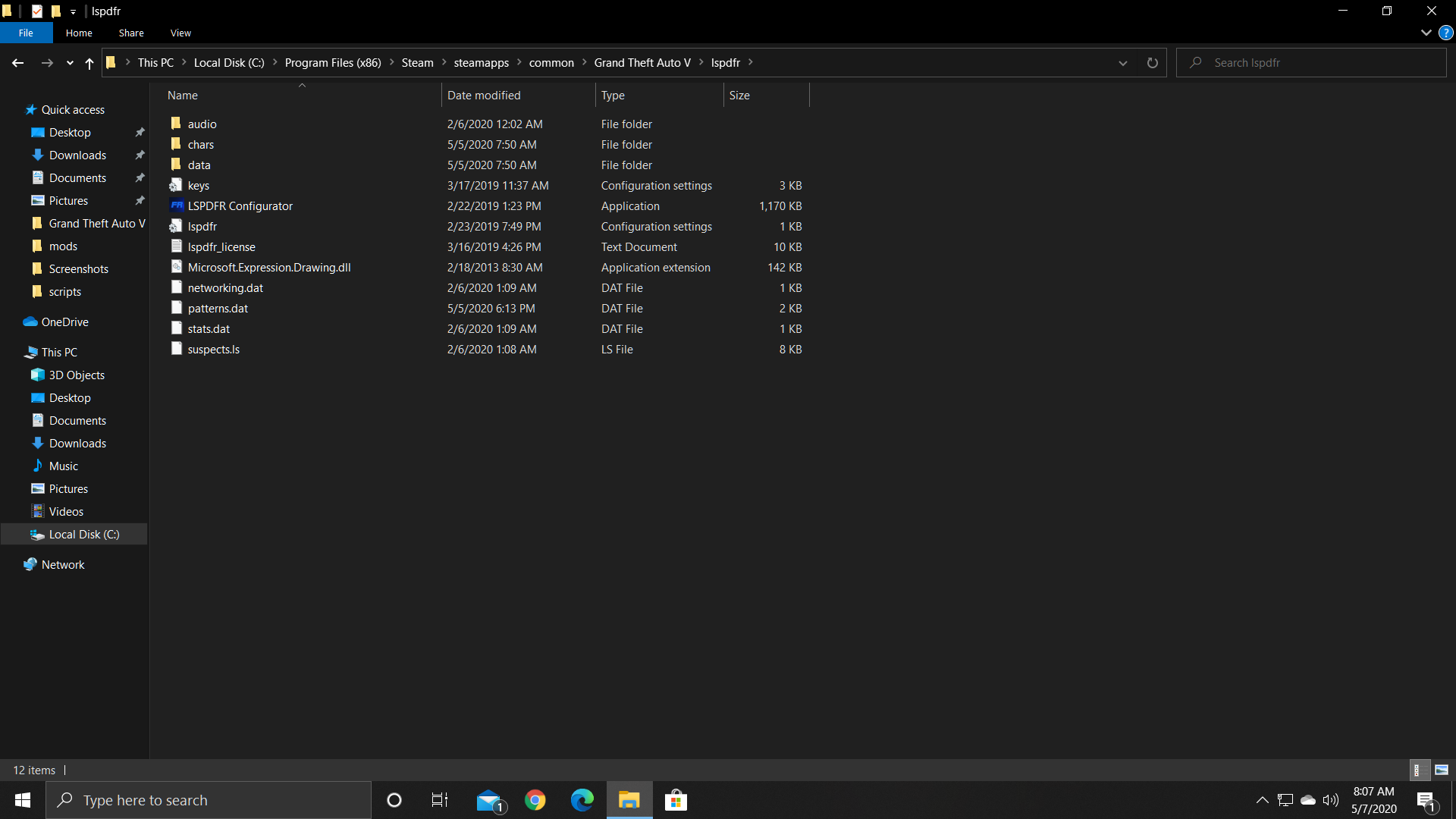Open Microsoft Store from the taskbar
Viewport: 1456px width, 819px height.
(x=675, y=800)
